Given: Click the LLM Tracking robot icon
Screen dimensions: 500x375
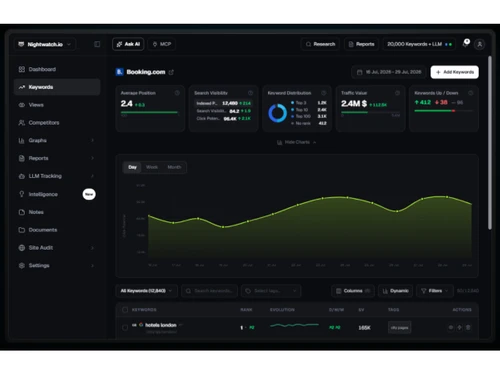Looking at the screenshot, I should (x=22, y=176).
